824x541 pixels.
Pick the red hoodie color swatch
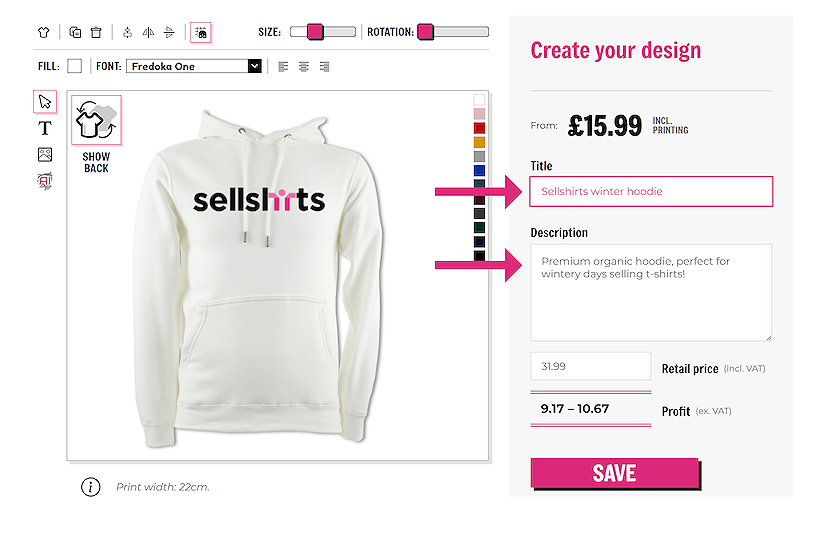(480, 128)
